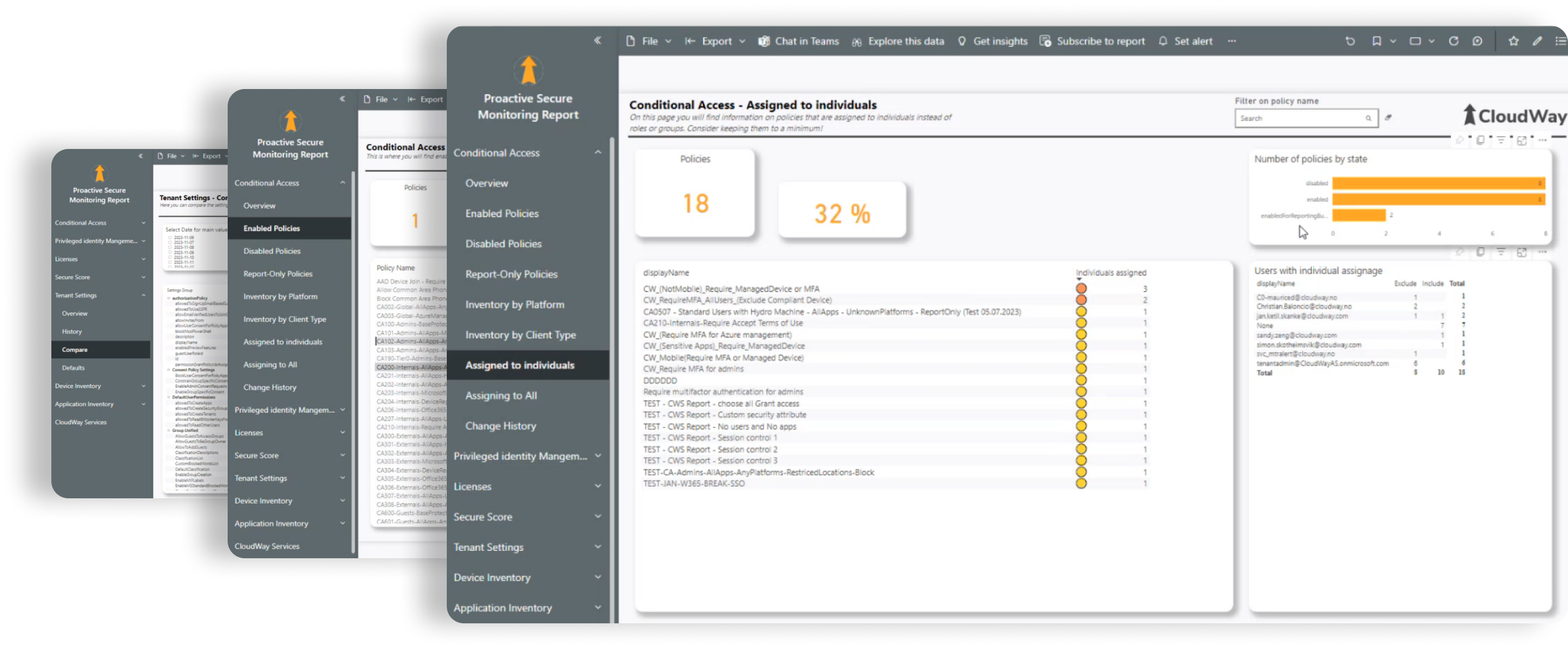
Task: Open focus mode for the Number of policies by state visual
Action: click(x=1521, y=140)
